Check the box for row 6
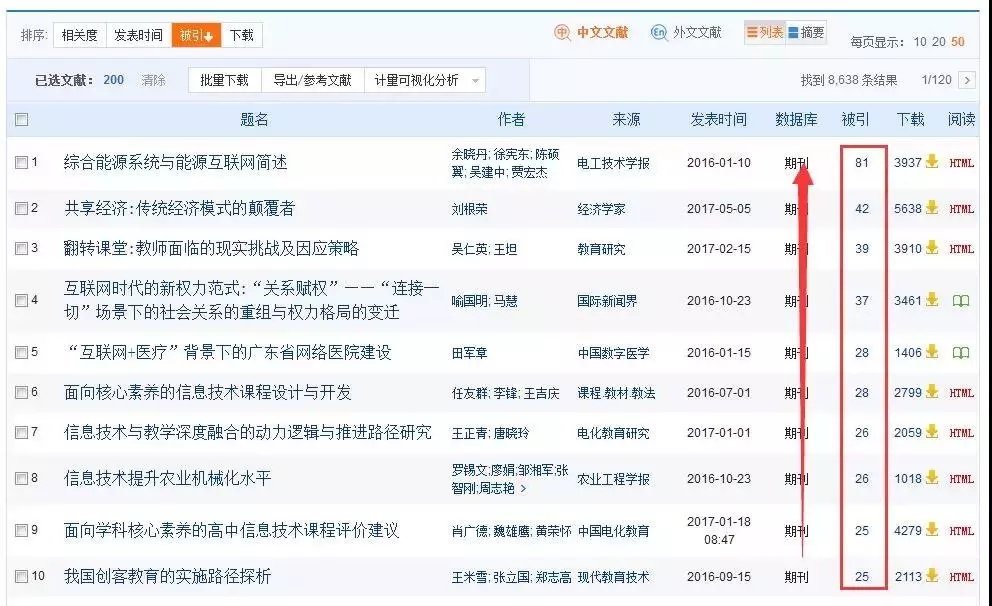Viewport: 992px width, 606px height. tap(22, 392)
